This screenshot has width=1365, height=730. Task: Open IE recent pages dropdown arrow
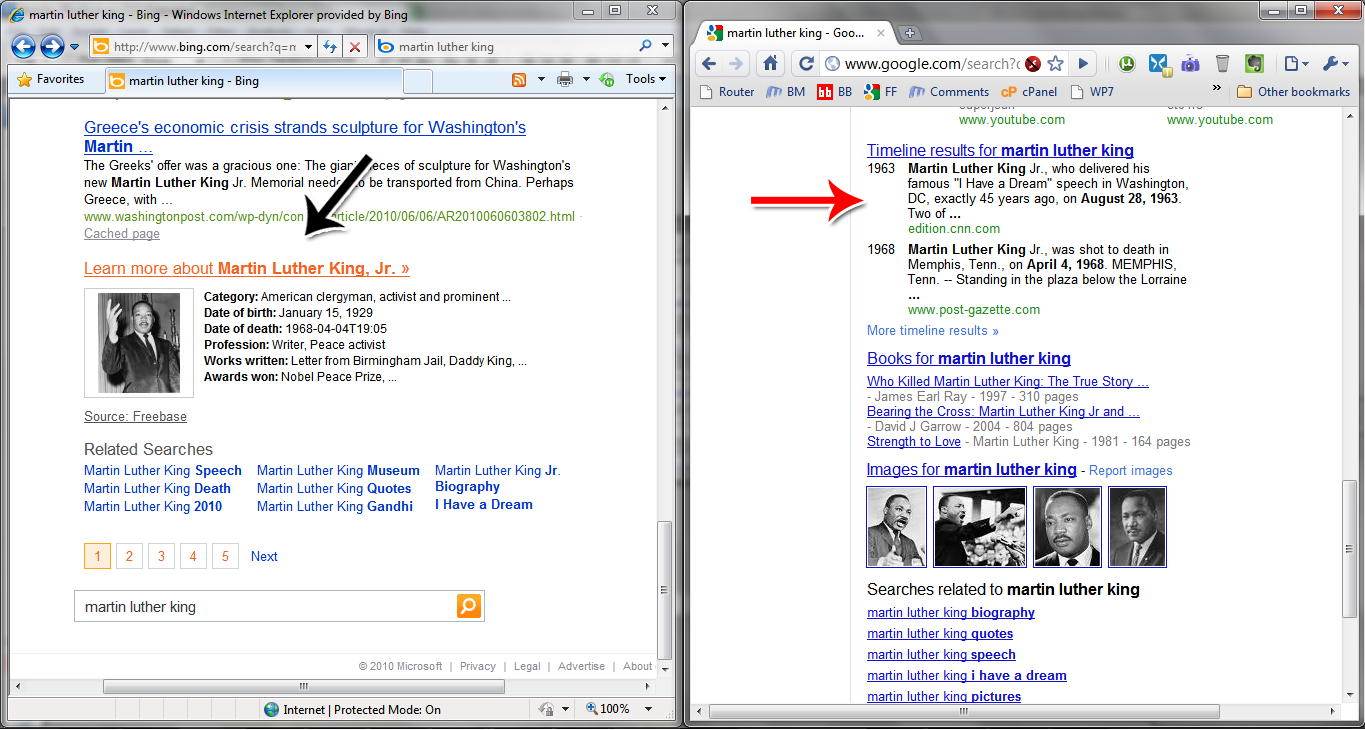(x=74, y=47)
